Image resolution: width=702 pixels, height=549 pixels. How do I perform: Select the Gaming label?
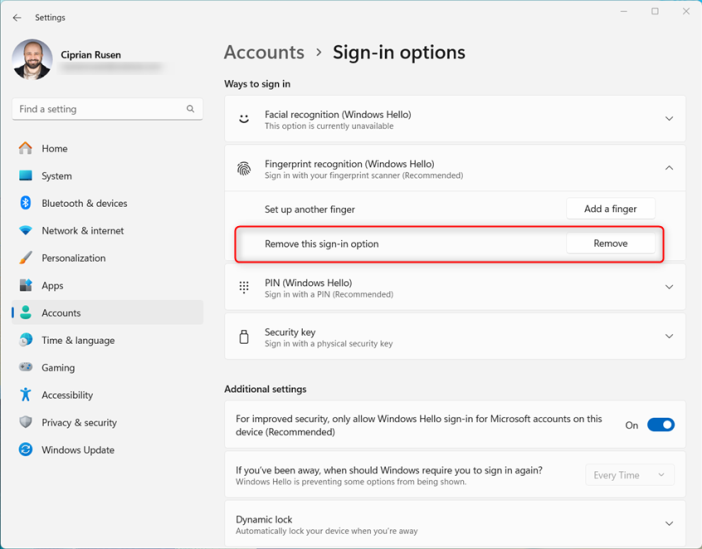coord(58,368)
